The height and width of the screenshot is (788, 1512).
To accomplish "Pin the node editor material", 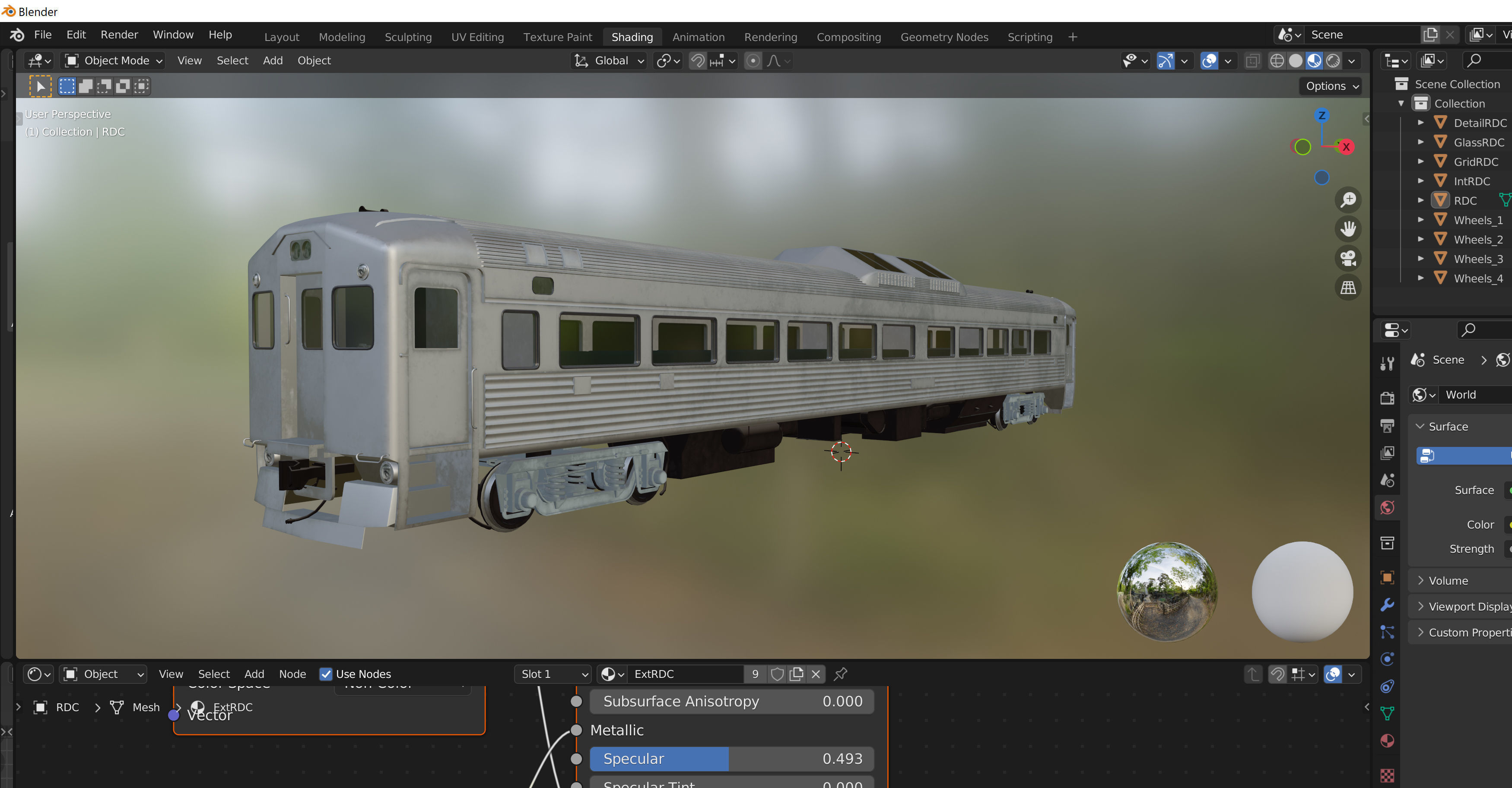I will (x=841, y=674).
